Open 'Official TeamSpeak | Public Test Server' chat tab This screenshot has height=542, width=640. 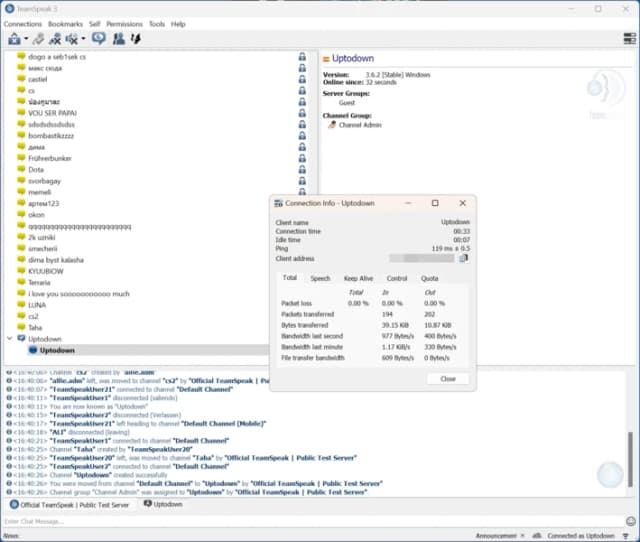coord(69,505)
